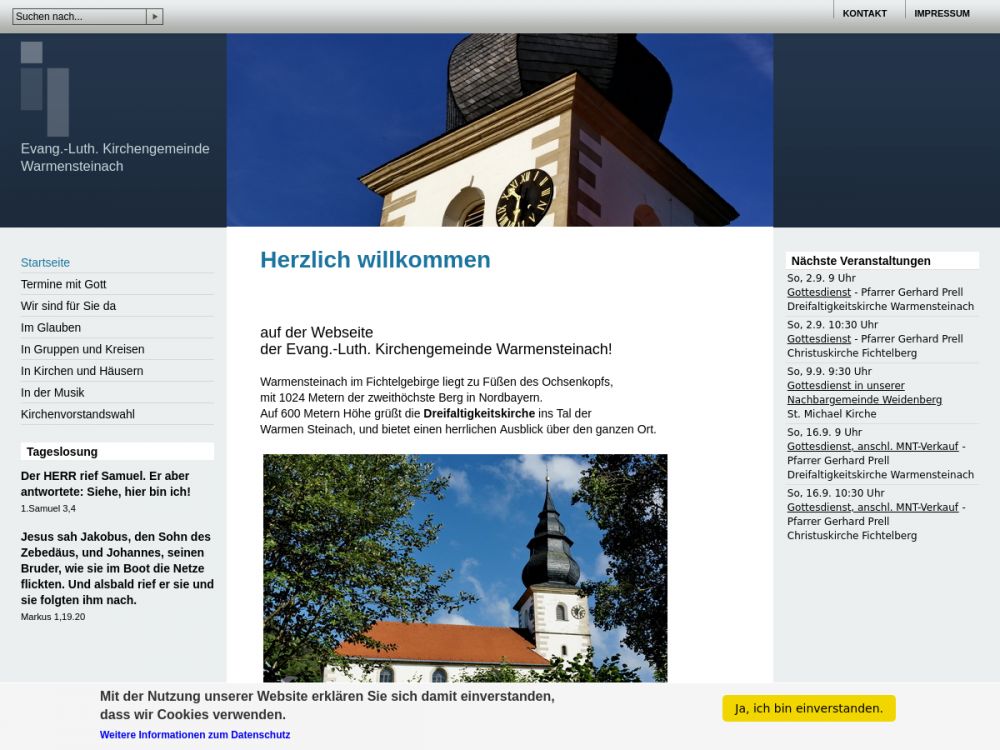The image size is (1000, 750).
Task: Open 'In Kirchen und Häusern' page
Action: [x=82, y=371]
